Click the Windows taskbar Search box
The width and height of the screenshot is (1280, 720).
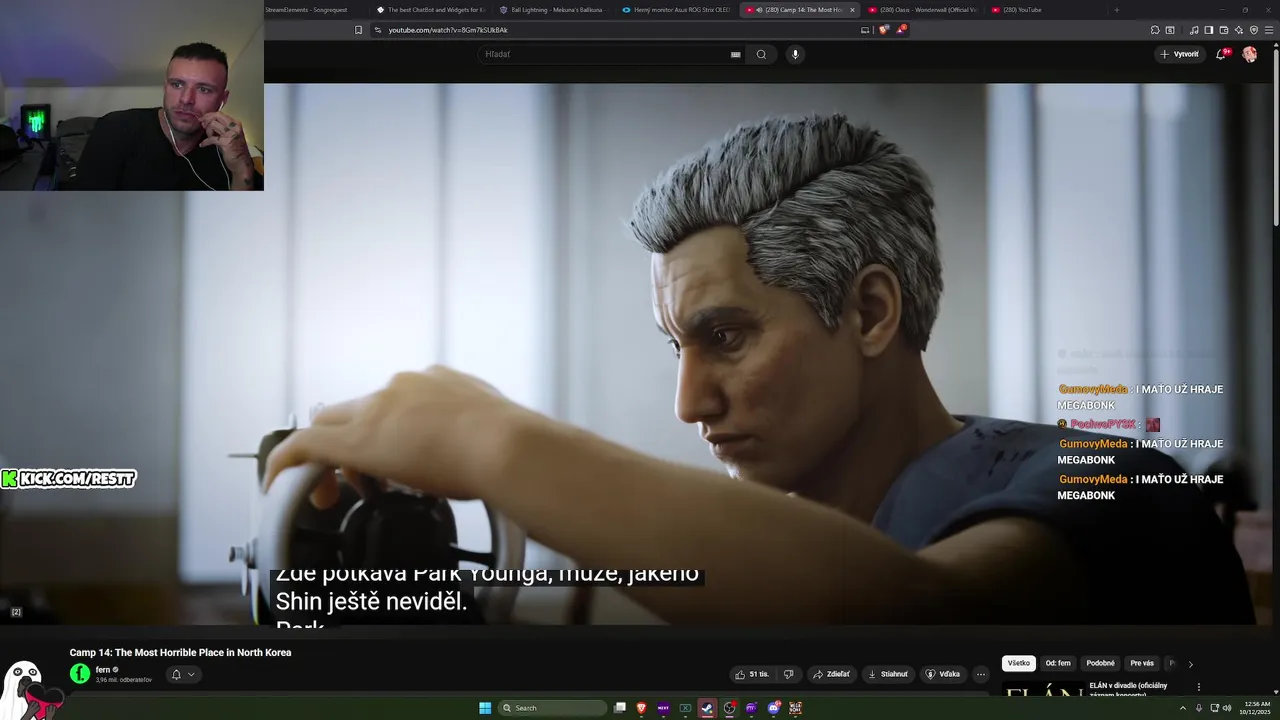pos(552,708)
